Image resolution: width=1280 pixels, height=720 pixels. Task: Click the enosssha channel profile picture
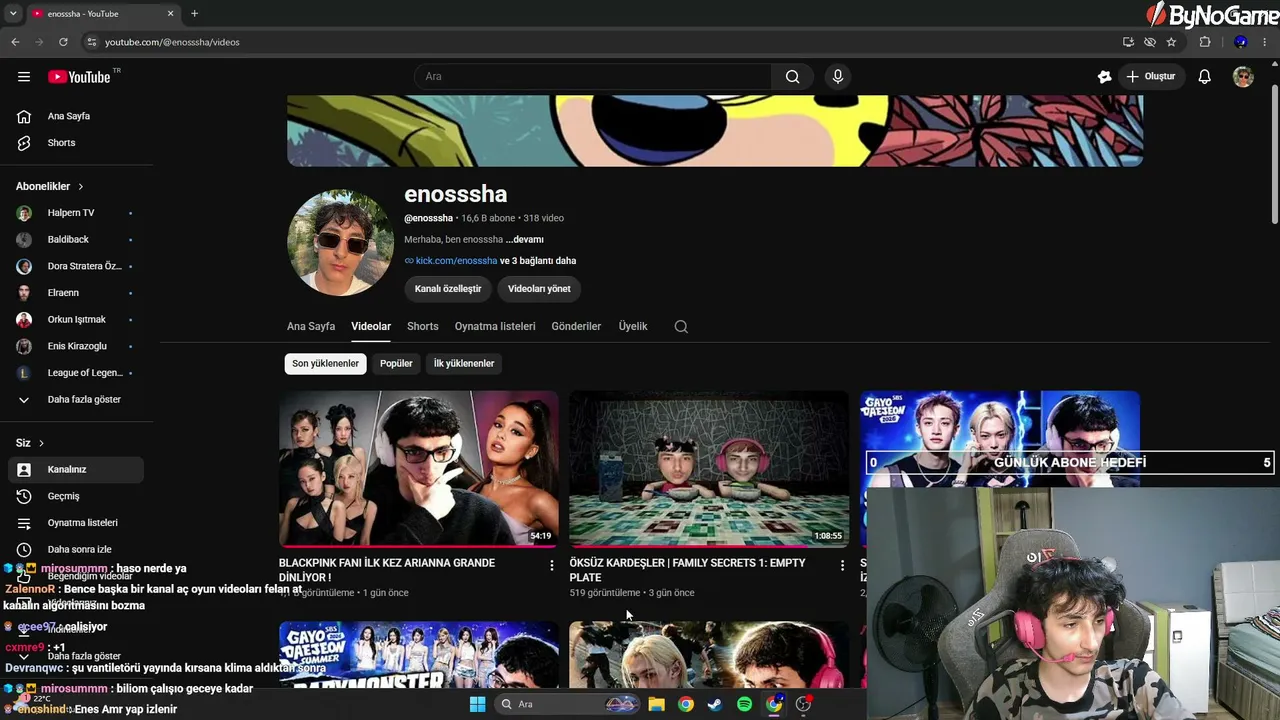tap(340, 242)
